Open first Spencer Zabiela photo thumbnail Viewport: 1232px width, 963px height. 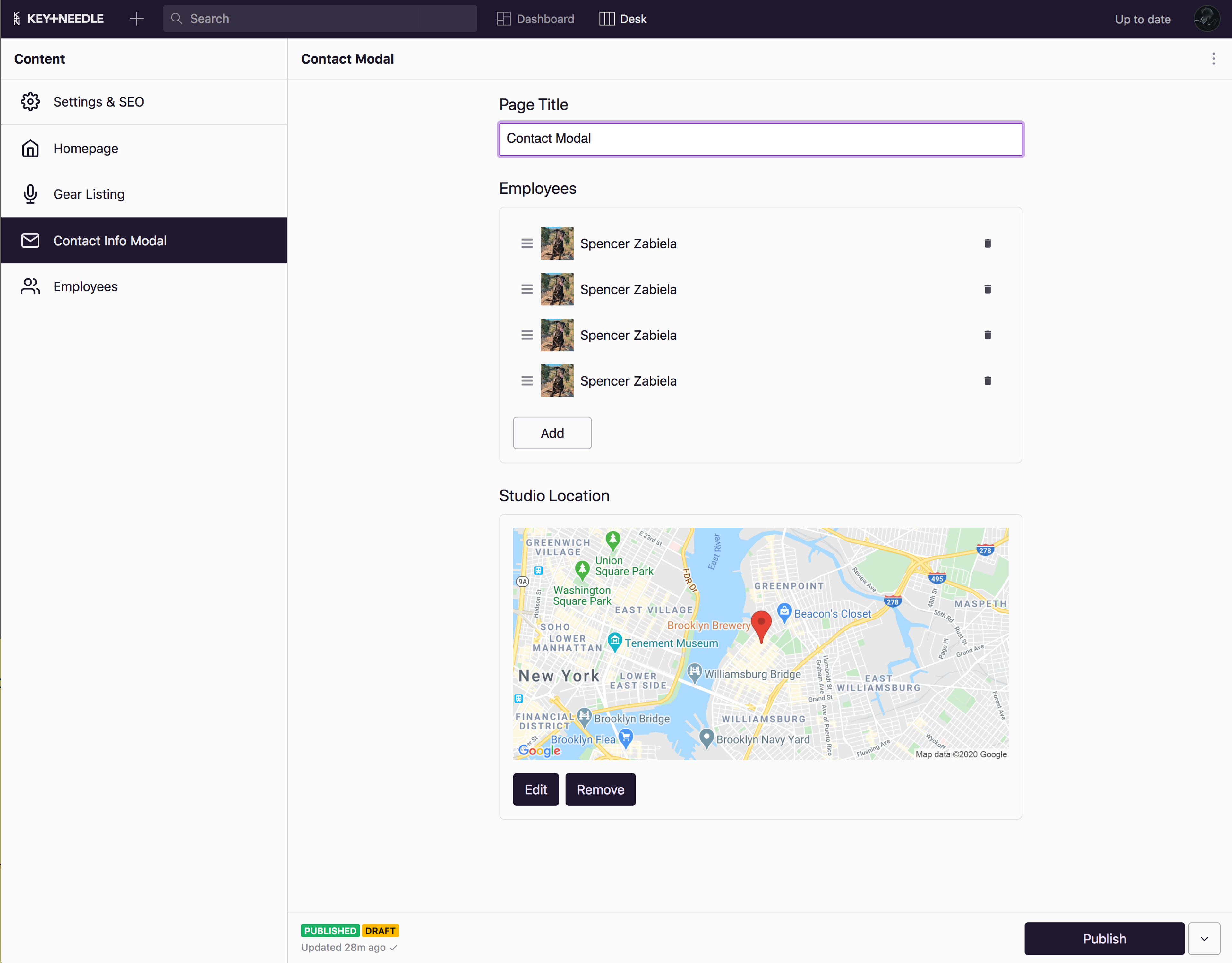click(x=557, y=243)
